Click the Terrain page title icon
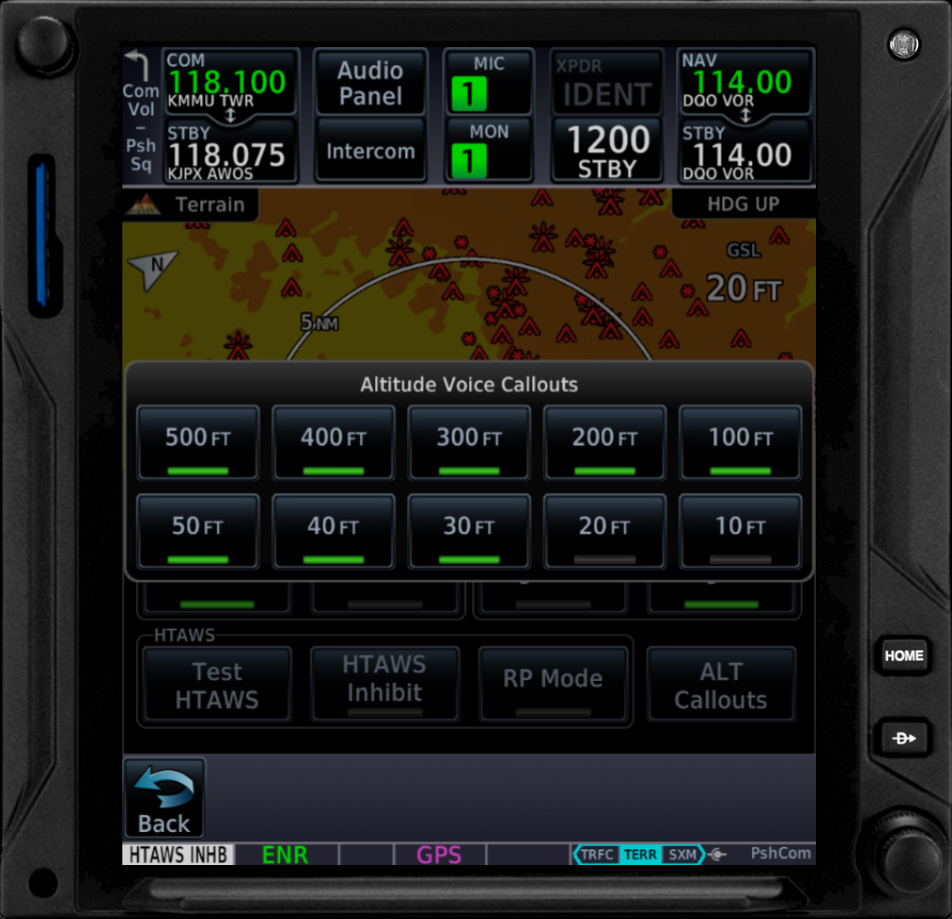This screenshot has height=919, width=952. [143, 205]
